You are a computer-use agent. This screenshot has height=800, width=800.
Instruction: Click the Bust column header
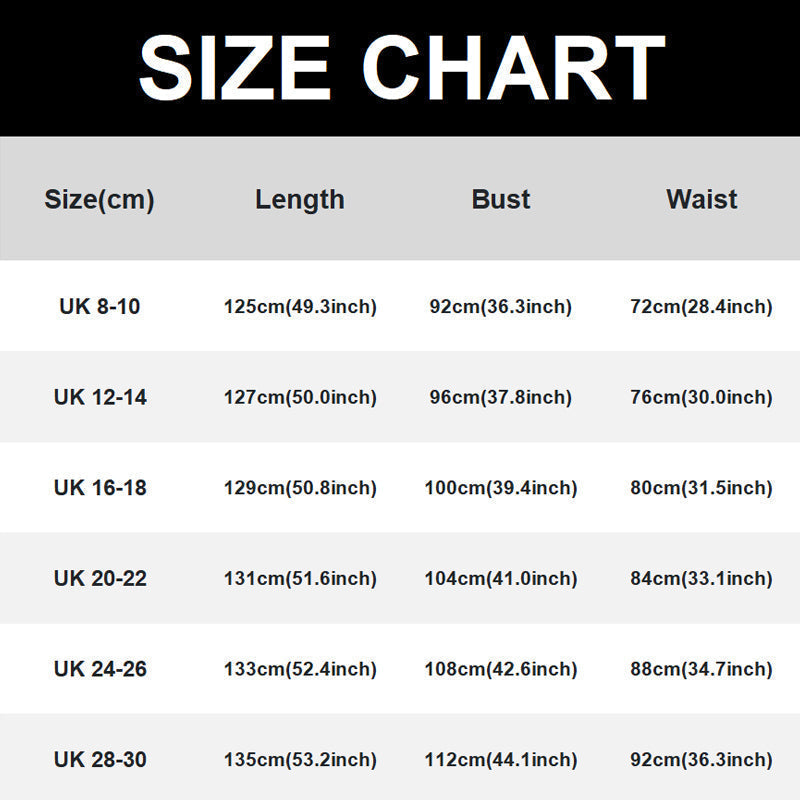(x=501, y=200)
